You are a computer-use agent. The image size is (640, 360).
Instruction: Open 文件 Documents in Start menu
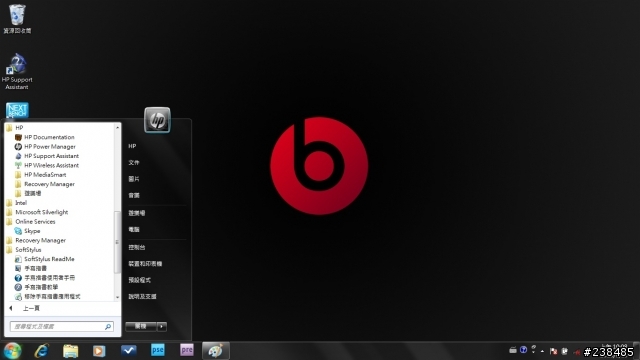pos(133,162)
